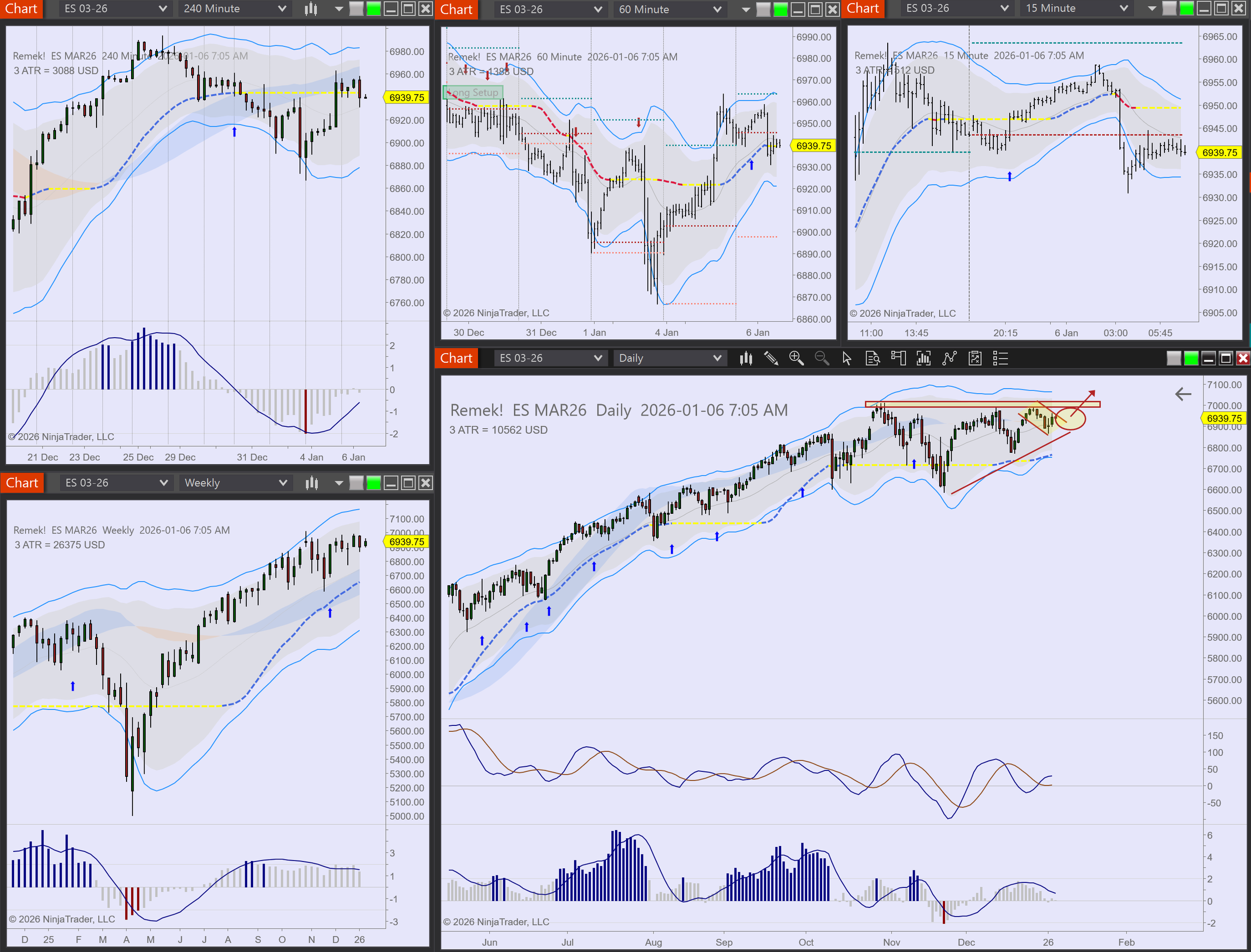
Task: Toggle gray link button on 60 Minute chart
Action: tap(764, 9)
